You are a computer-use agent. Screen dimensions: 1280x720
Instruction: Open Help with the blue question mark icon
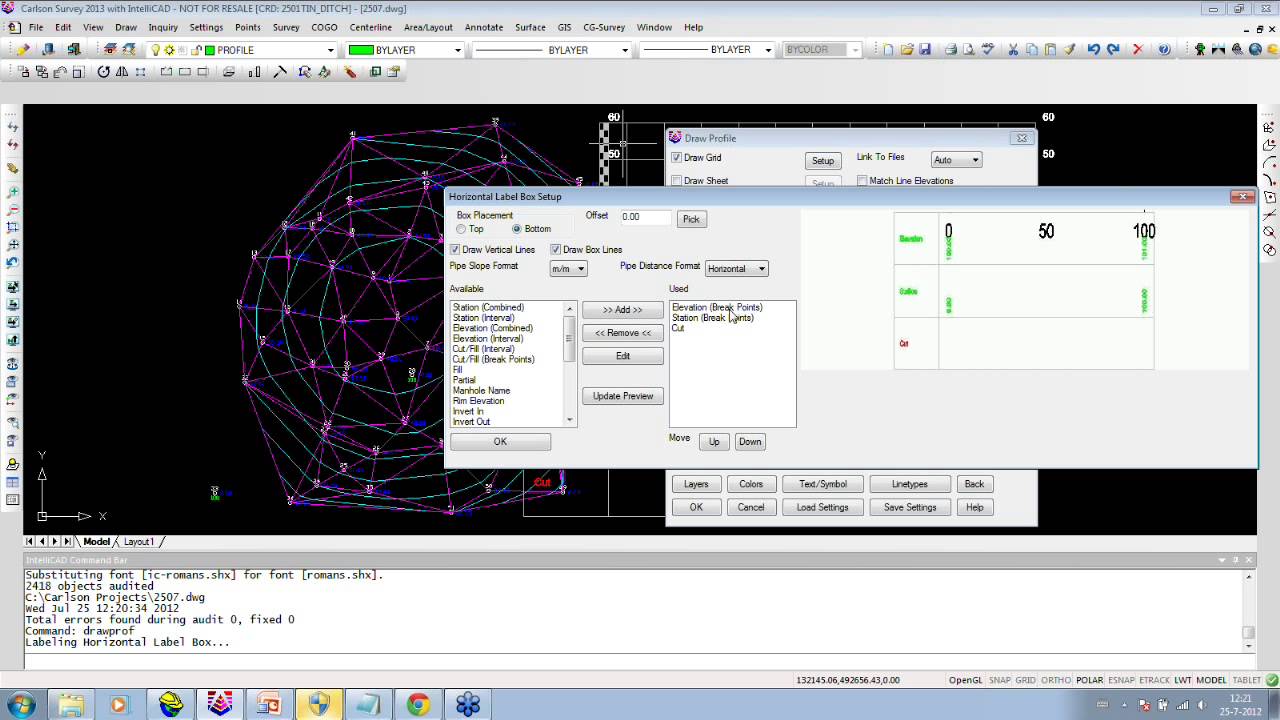tap(1164, 50)
